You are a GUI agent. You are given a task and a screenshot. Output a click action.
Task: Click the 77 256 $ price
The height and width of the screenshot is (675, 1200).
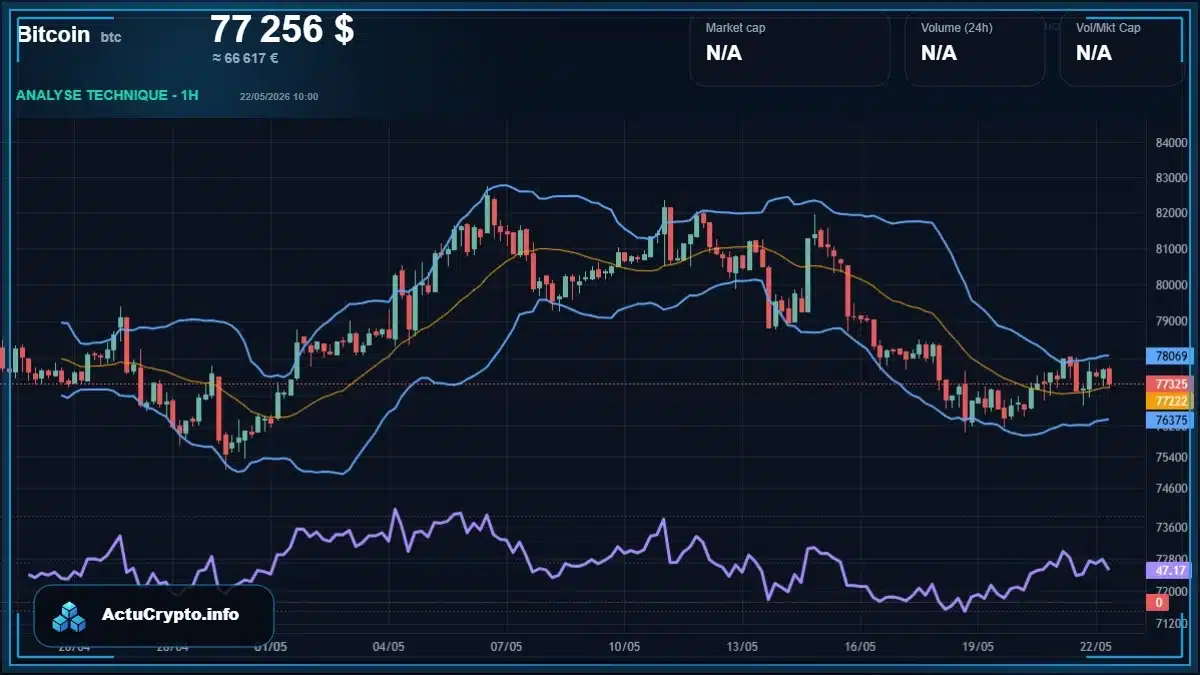pyautogui.click(x=282, y=29)
